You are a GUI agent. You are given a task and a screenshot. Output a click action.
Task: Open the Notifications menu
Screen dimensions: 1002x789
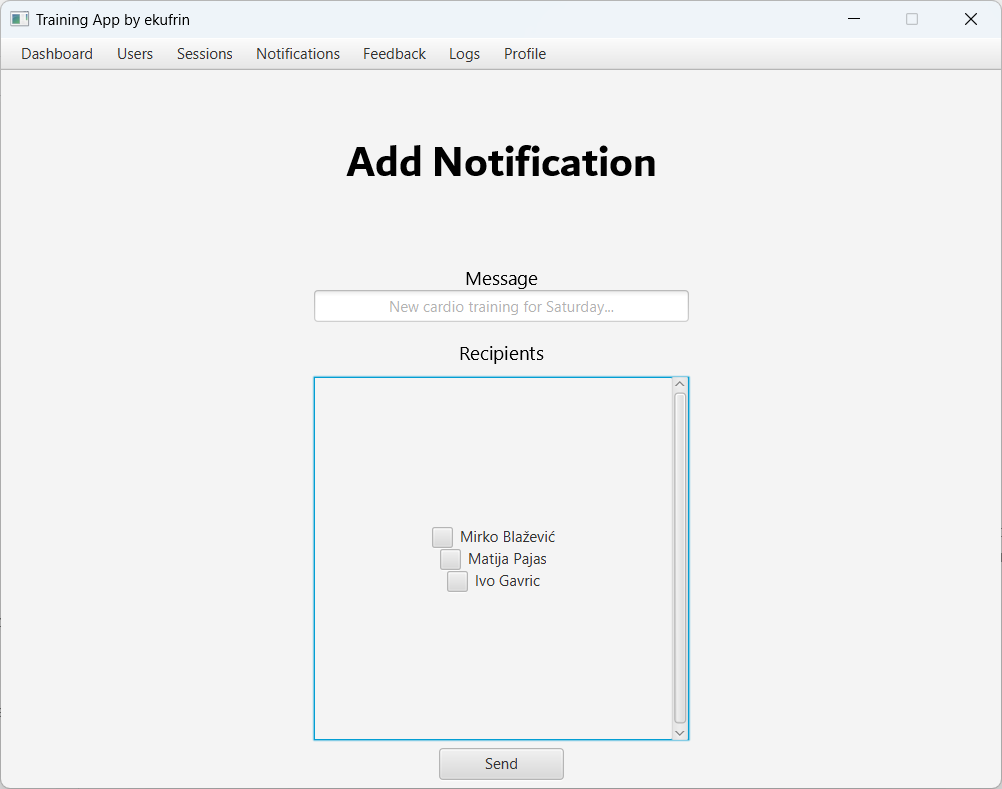pos(298,54)
